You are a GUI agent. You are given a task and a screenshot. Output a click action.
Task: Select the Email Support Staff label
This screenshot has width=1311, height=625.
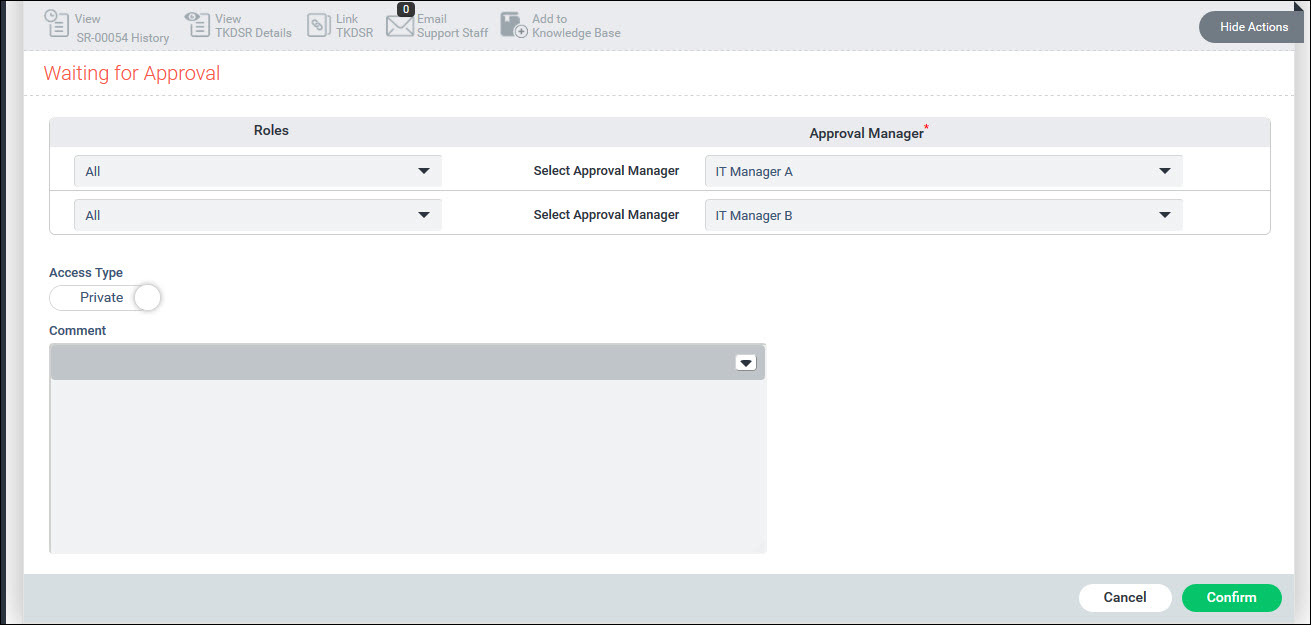coord(452,26)
